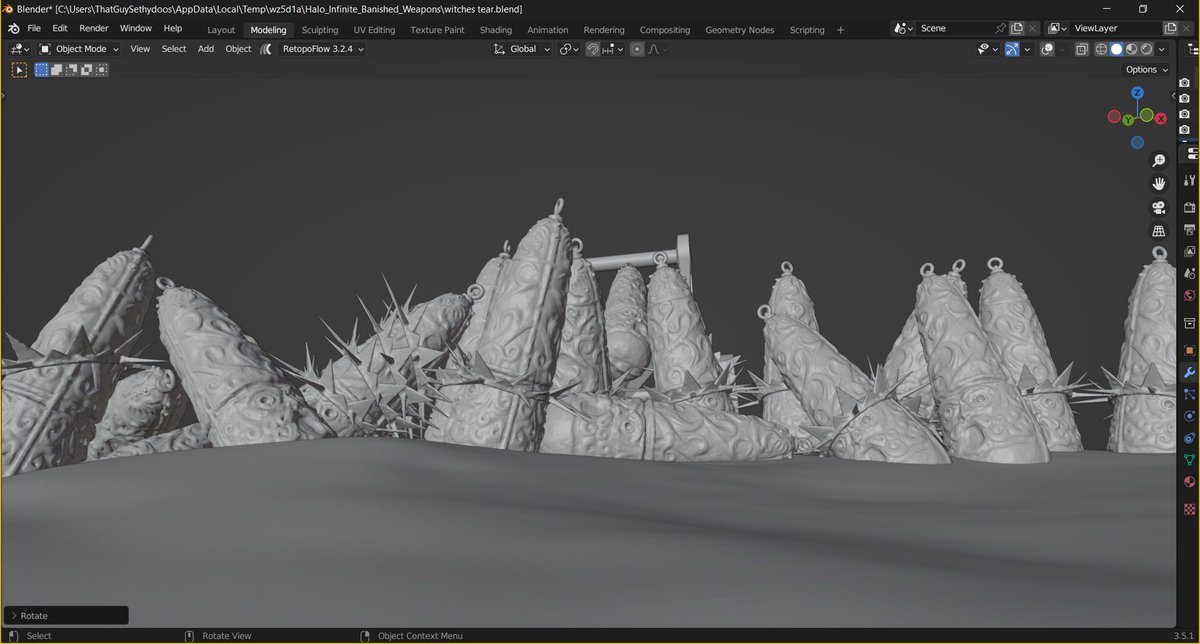1200x644 pixels.
Task: Switch to the UV Editing workspace tab
Action: click(x=374, y=30)
